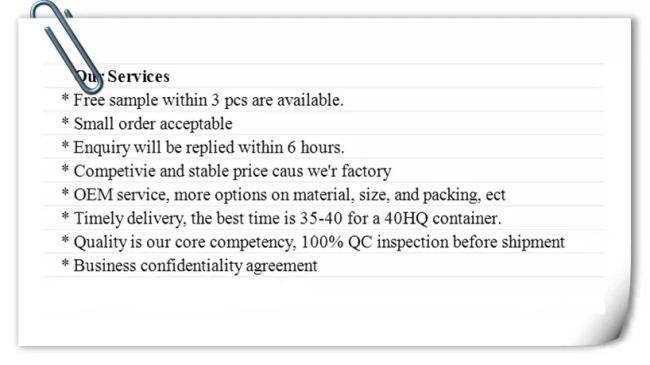Viewport: 650px width, 365px height.
Task: Click the 'Services' heading word
Action: (138, 76)
